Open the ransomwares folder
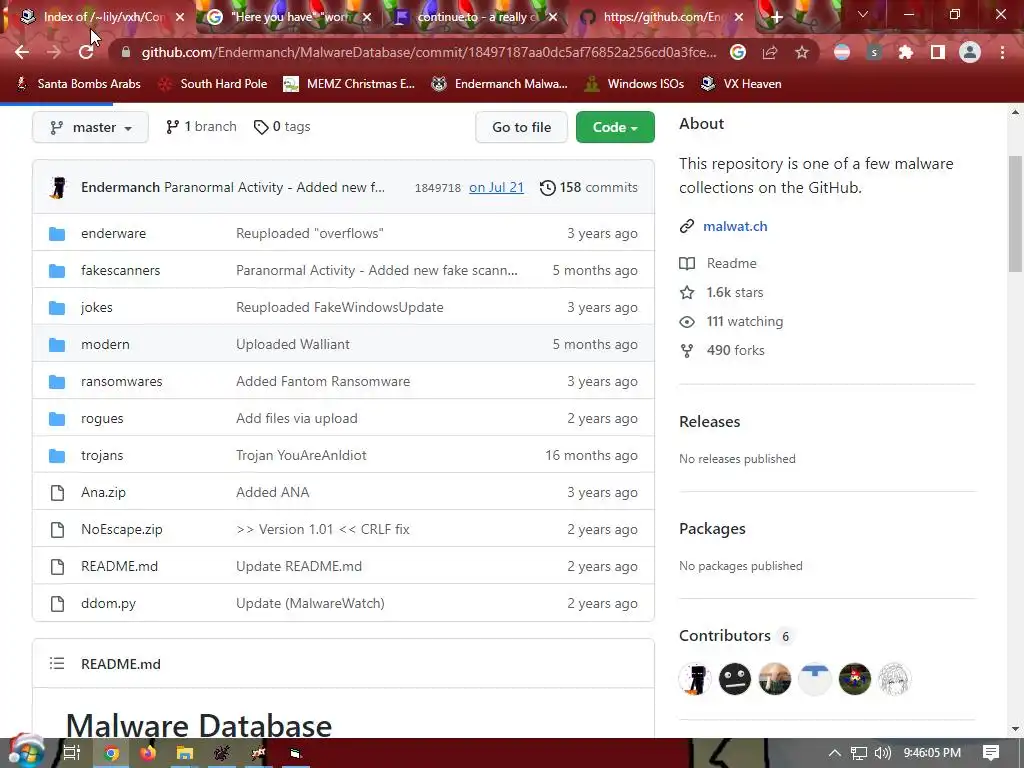This screenshot has width=1024, height=768. pos(121,381)
